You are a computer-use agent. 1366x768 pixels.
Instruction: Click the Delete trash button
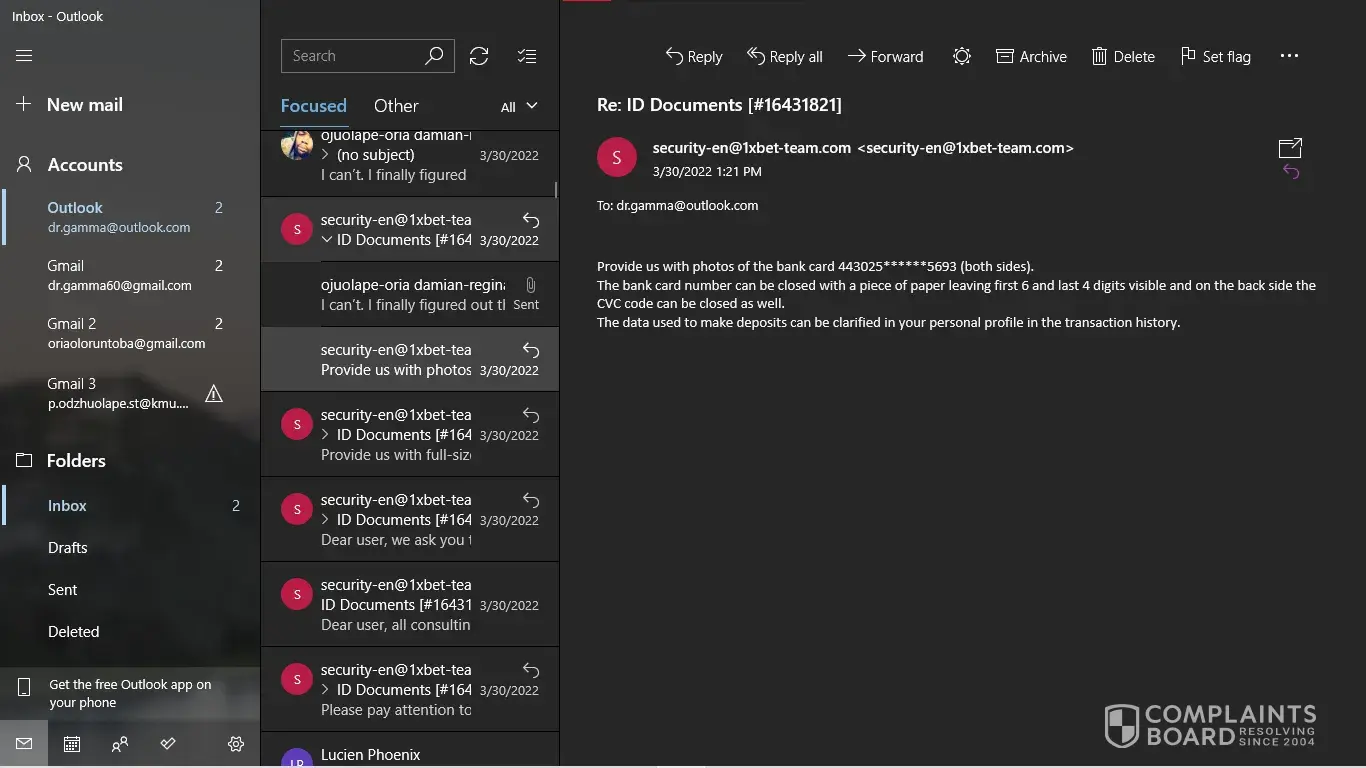pyautogui.click(x=1123, y=56)
